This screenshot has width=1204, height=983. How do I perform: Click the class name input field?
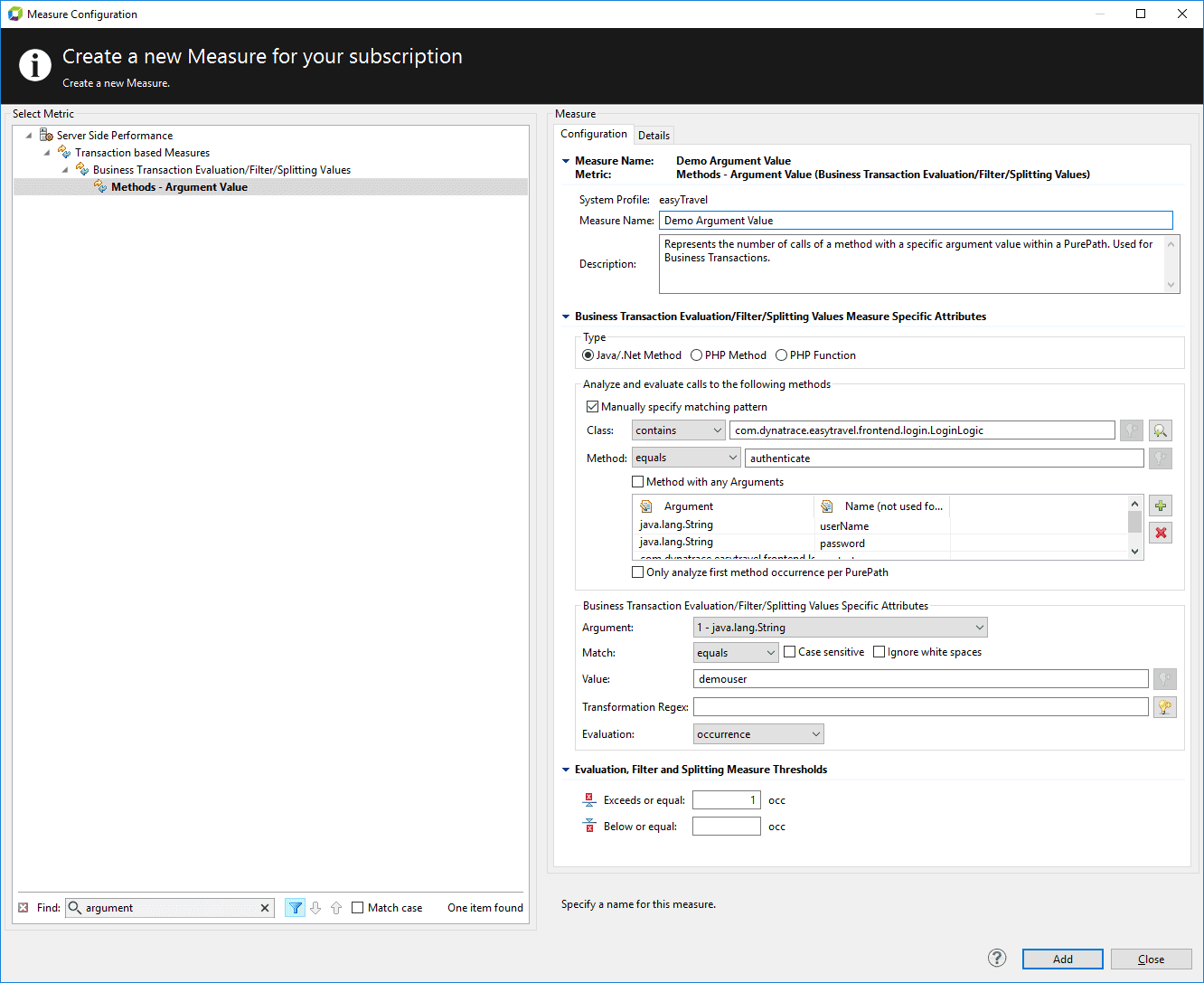pos(923,430)
